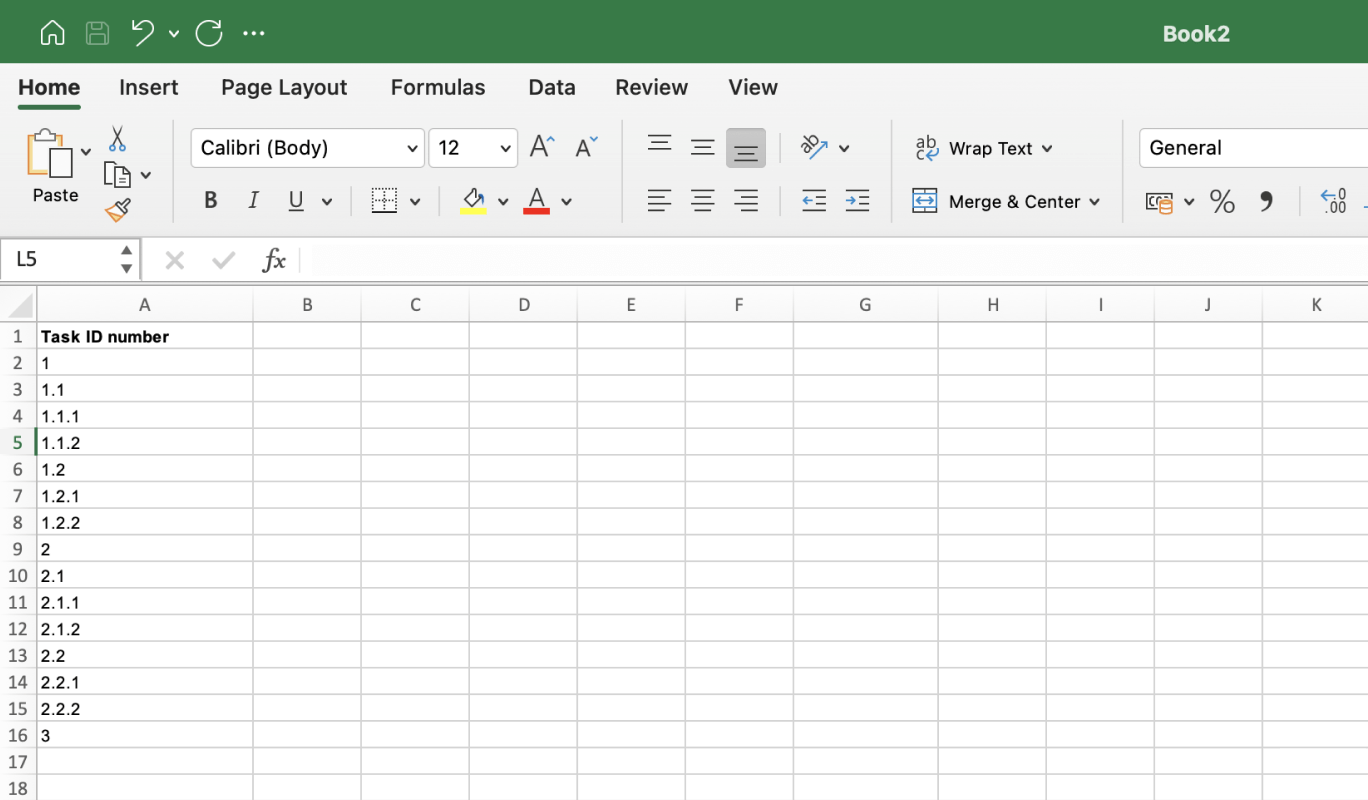Toggle bold formatting
Image resolution: width=1368 pixels, height=800 pixels.
(x=210, y=200)
